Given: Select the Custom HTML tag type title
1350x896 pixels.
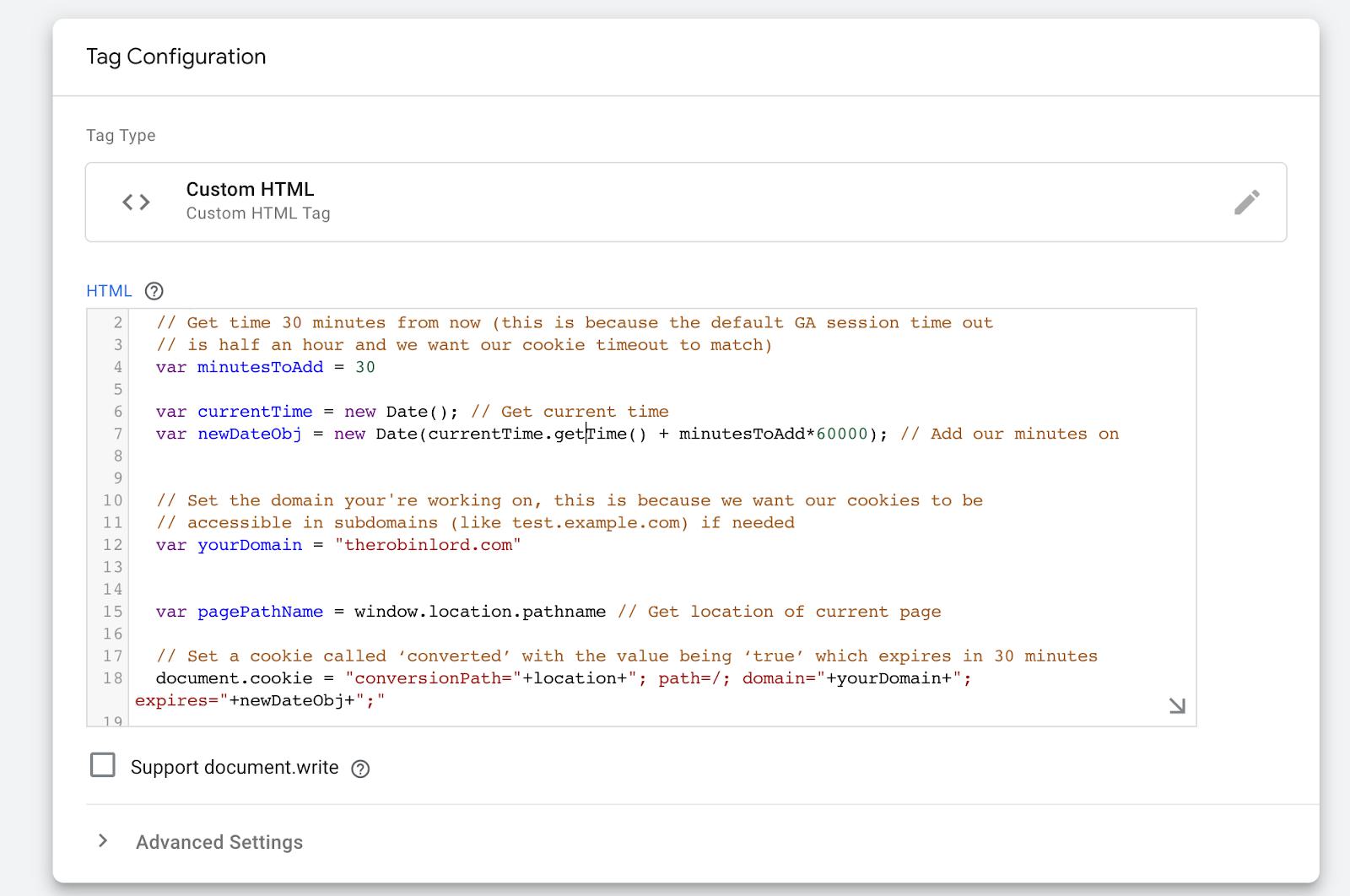Looking at the screenshot, I should [250, 189].
